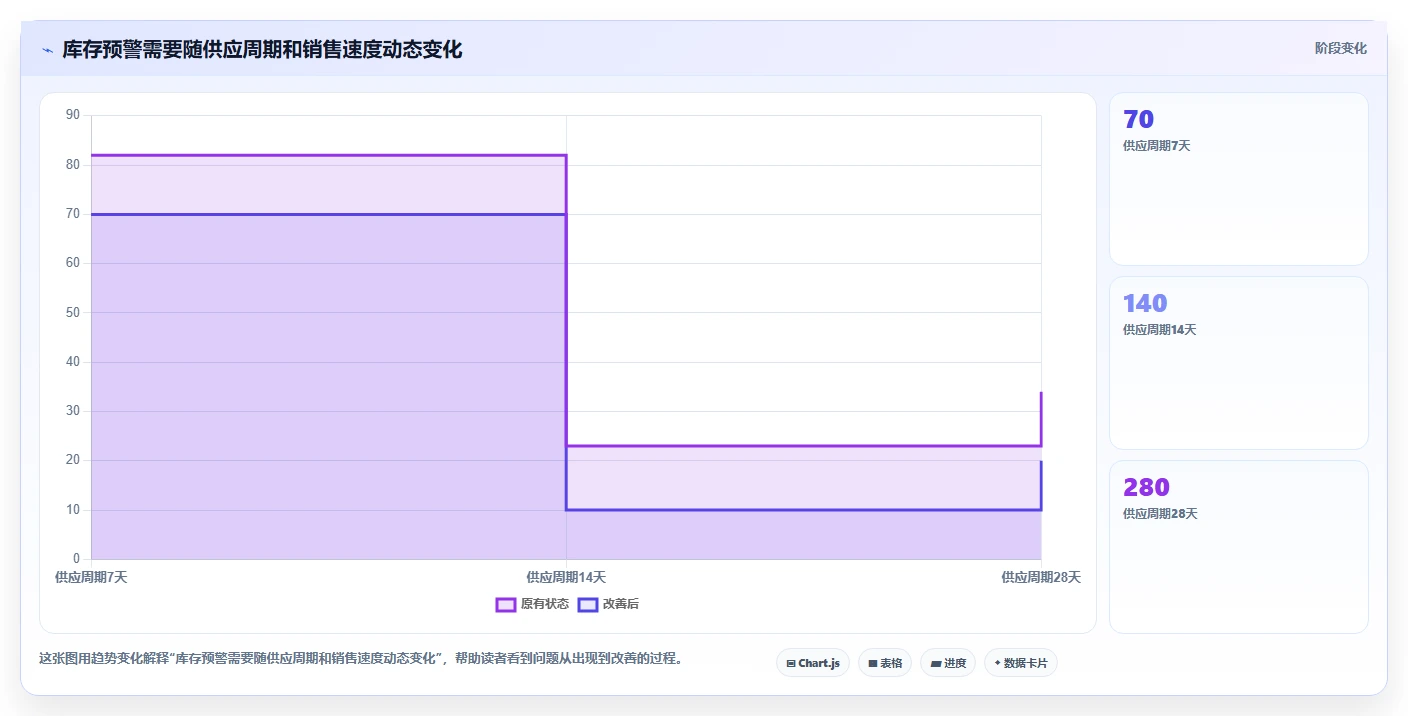1408x716 pixels.
Task: Click x-axis label 供应周期7天
Action: click(91, 577)
